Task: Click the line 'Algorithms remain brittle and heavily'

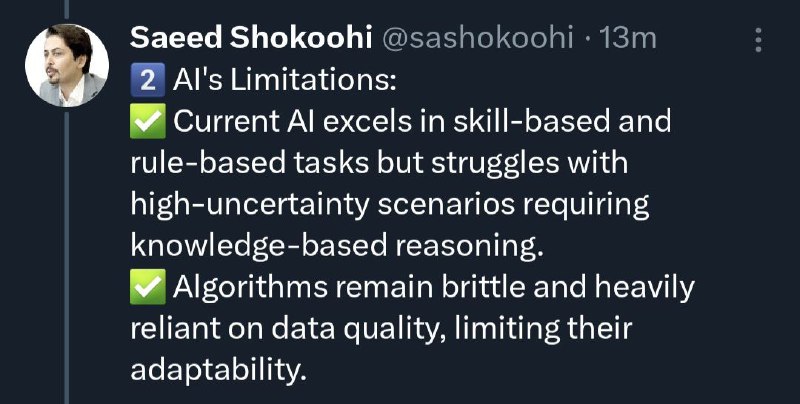Action: tap(434, 288)
